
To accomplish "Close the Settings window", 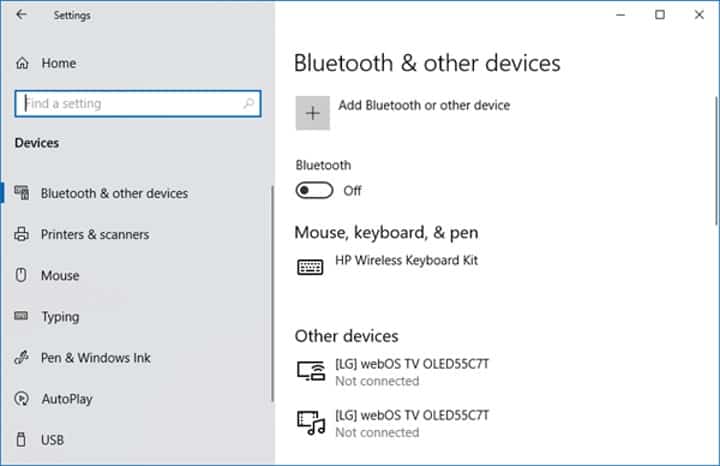I will (x=699, y=15).
